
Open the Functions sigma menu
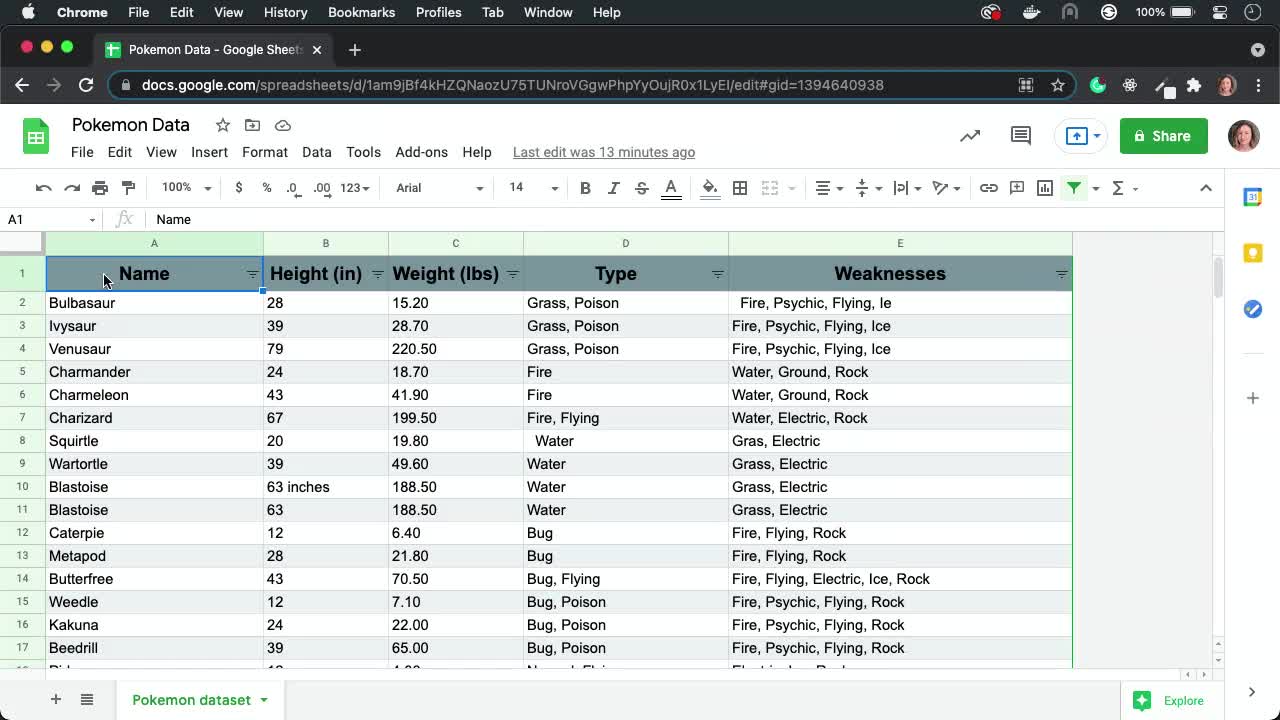click(1124, 188)
